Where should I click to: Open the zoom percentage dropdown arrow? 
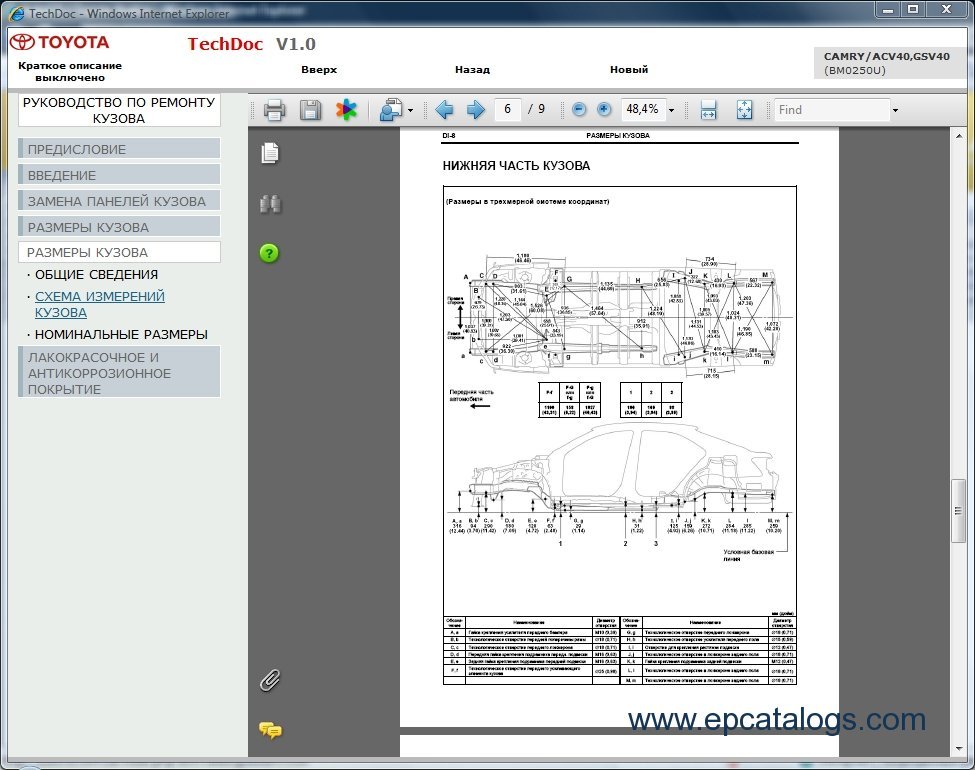pyautogui.click(x=672, y=111)
